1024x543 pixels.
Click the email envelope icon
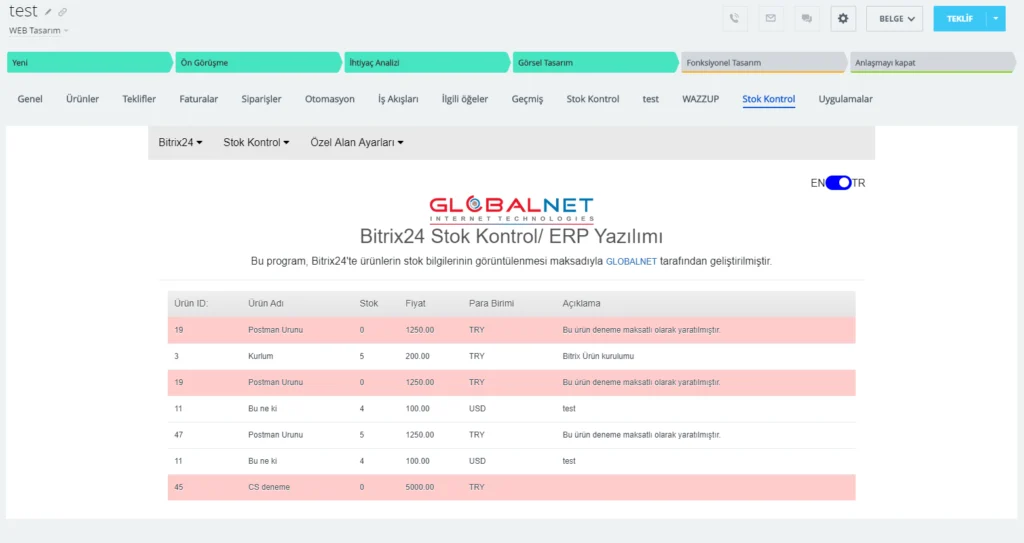[769, 18]
